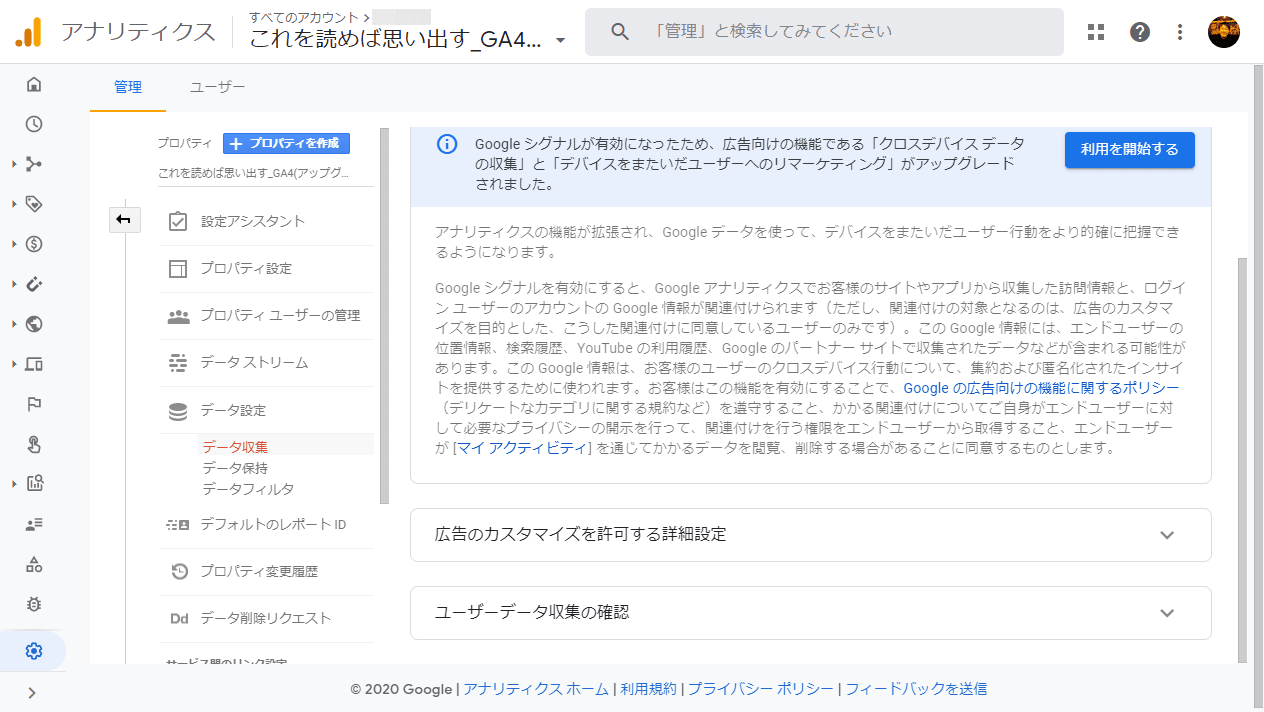The image size is (1264, 712).
Task: Click the Analytics logo
Action: pos(28,33)
